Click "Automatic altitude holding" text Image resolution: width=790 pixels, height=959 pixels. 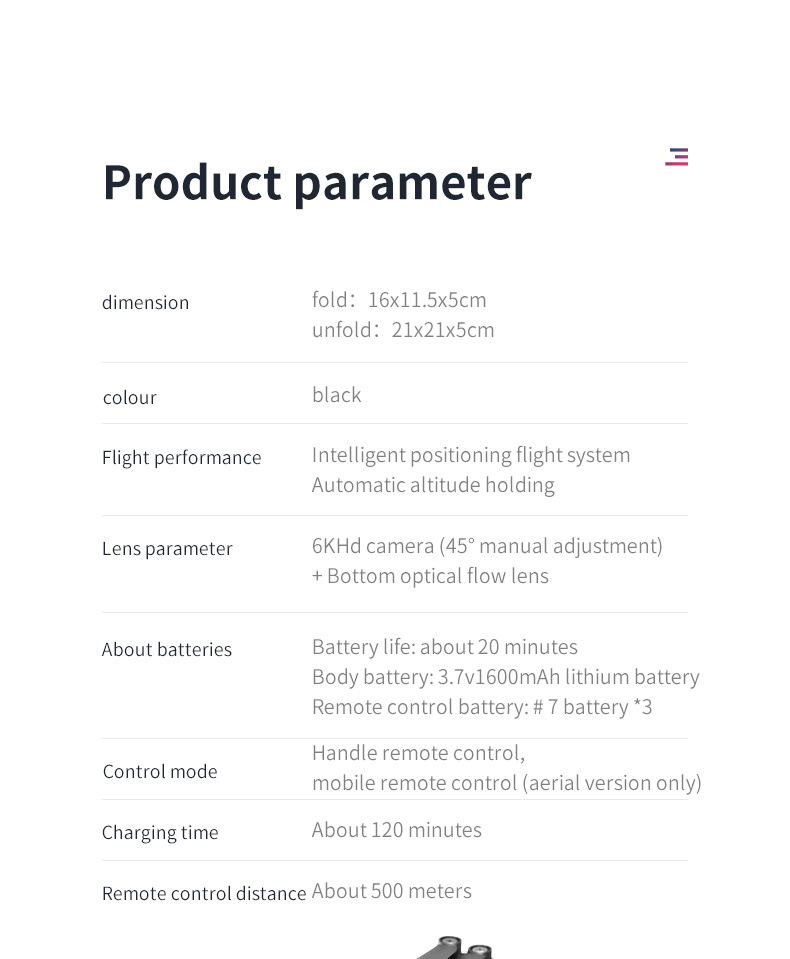(433, 485)
